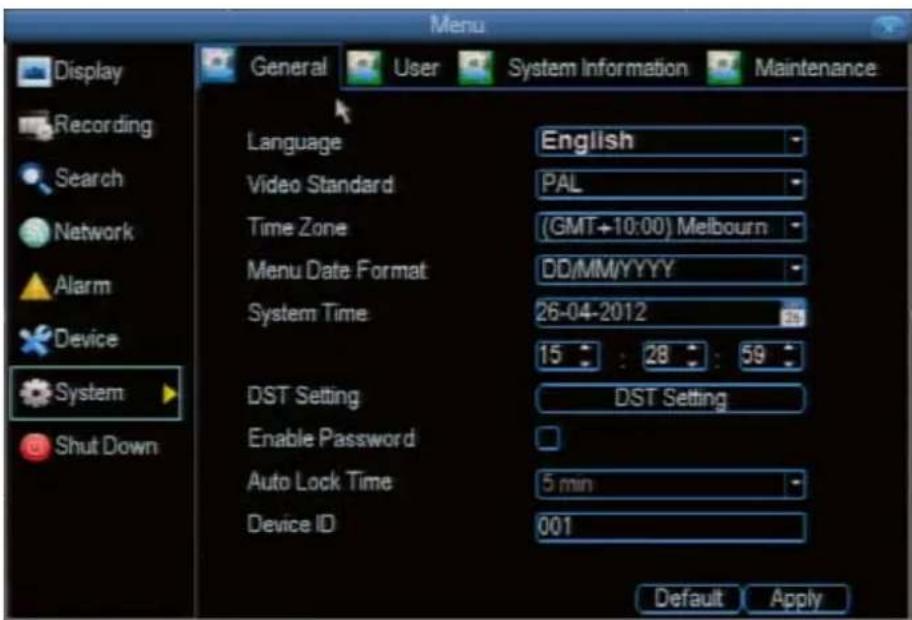The width and height of the screenshot is (912, 620).
Task: Click the System gear icon in sidebar
Action: pos(35,393)
